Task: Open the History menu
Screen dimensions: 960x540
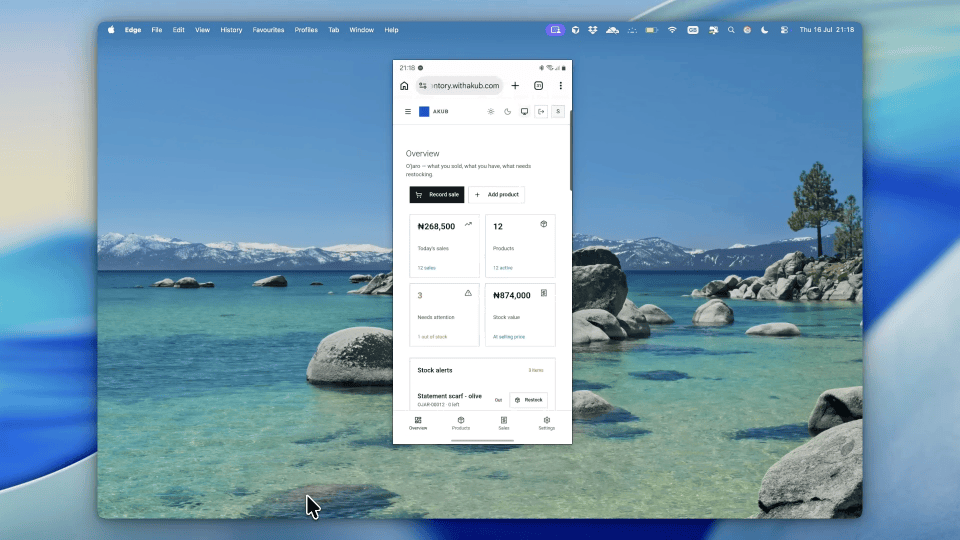Action: coord(231,29)
